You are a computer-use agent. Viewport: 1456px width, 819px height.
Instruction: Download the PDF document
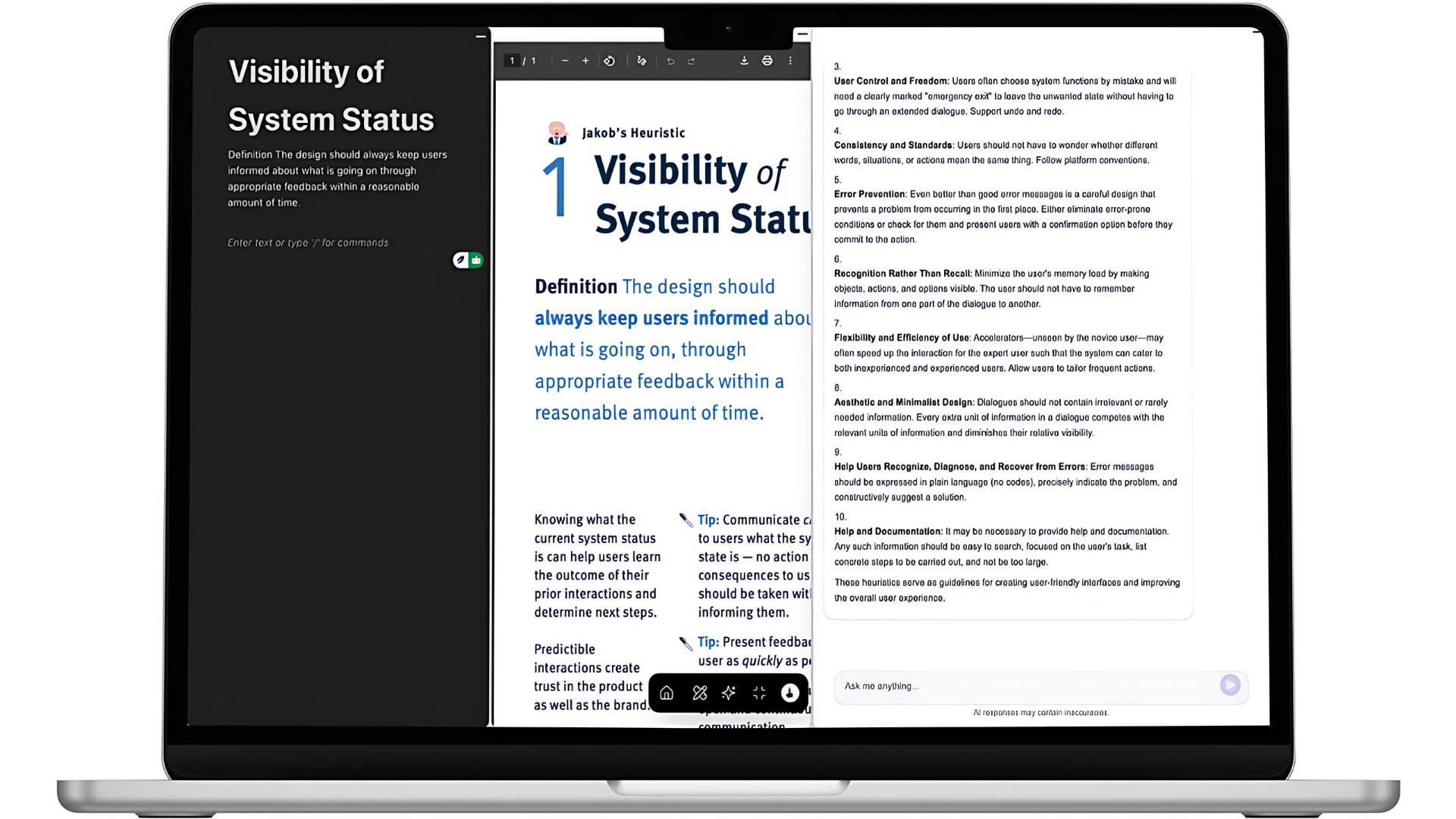click(x=744, y=61)
